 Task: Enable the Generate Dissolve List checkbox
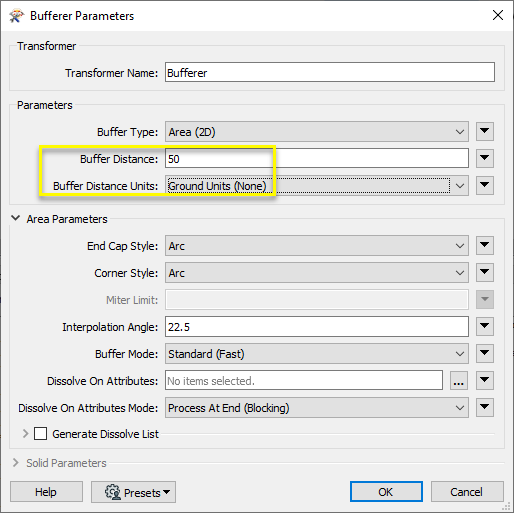40,434
